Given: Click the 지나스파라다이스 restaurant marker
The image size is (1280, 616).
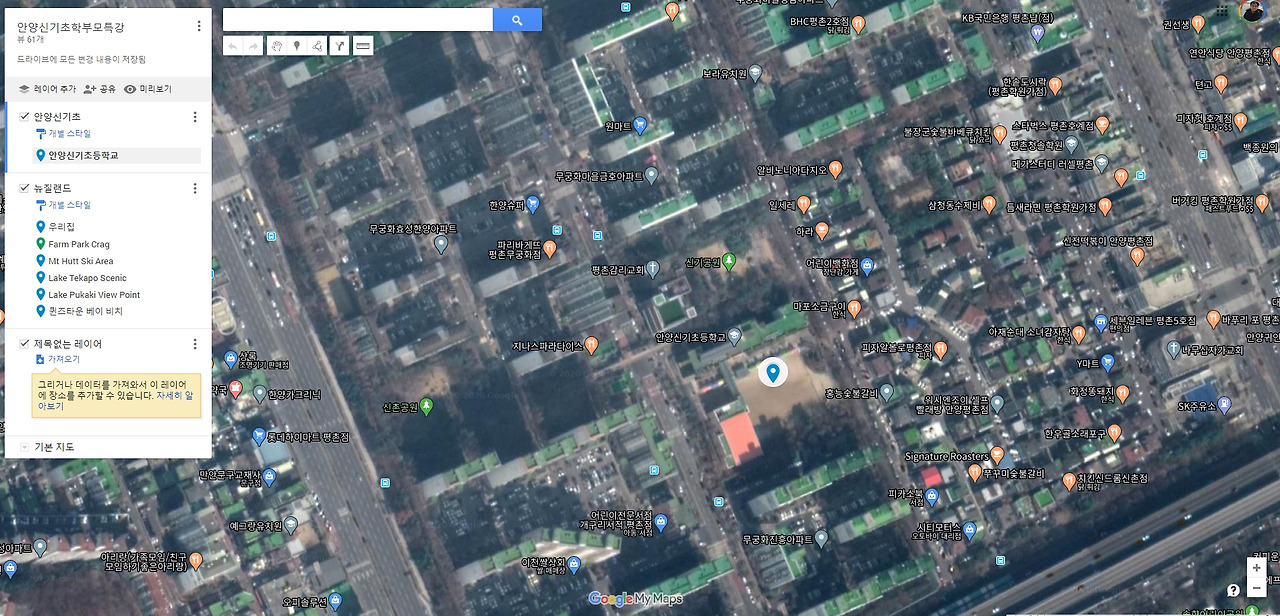Looking at the screenshot, I should (x=592, y=346).
